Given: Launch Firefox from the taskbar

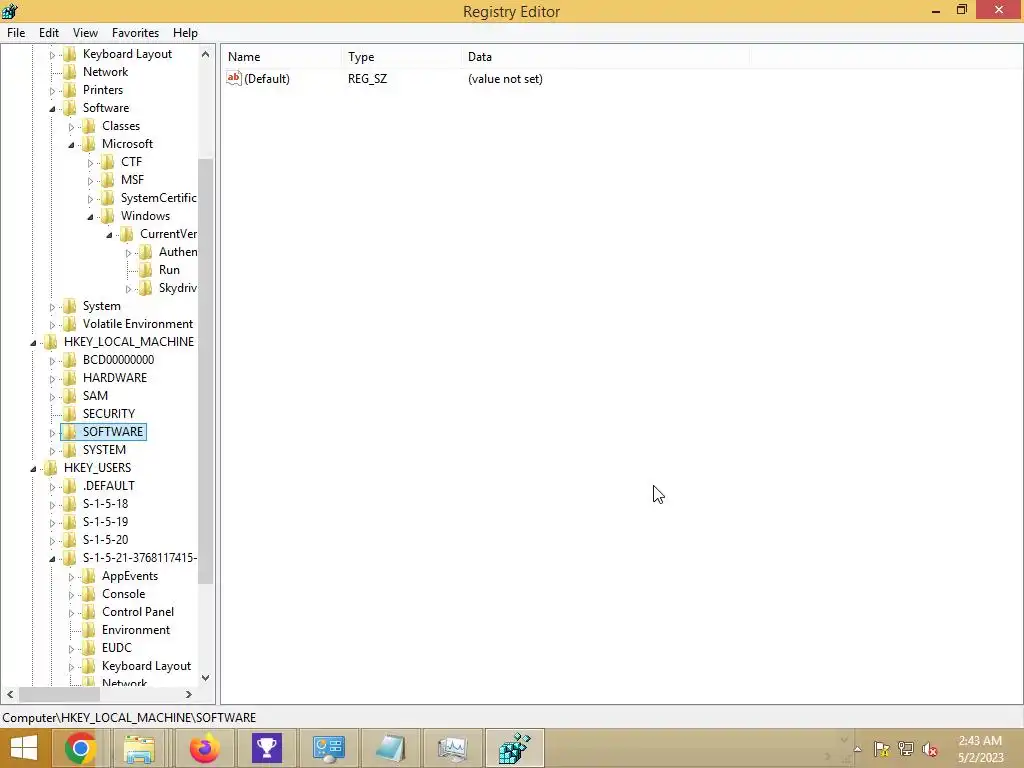Looking at the screenshot, I should (x=204, y=748).
